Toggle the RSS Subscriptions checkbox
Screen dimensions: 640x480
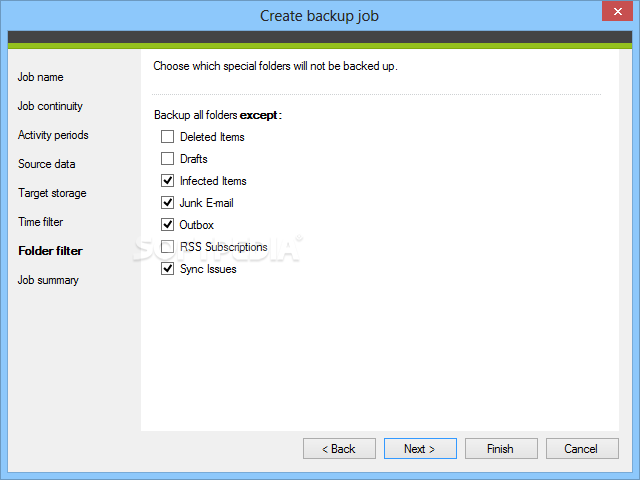coord(168,247)
